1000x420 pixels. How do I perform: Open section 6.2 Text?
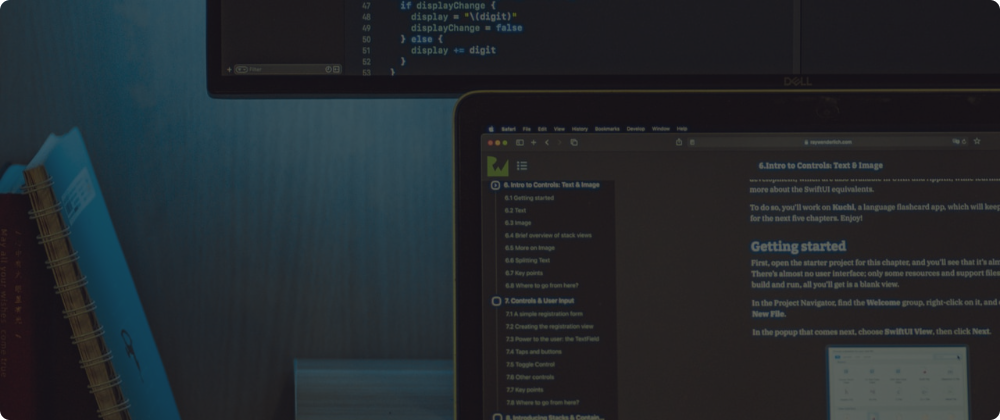[x=515, y=210]
